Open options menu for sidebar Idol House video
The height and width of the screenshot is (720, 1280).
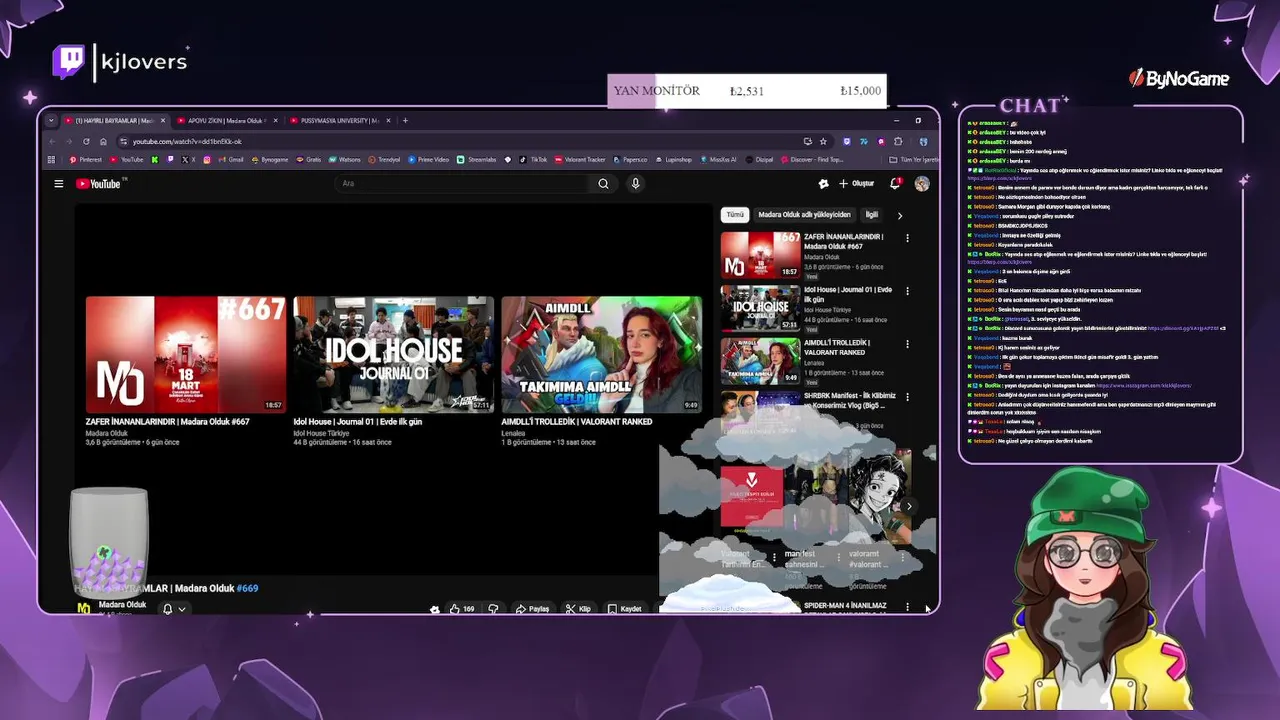click(907, 291)
